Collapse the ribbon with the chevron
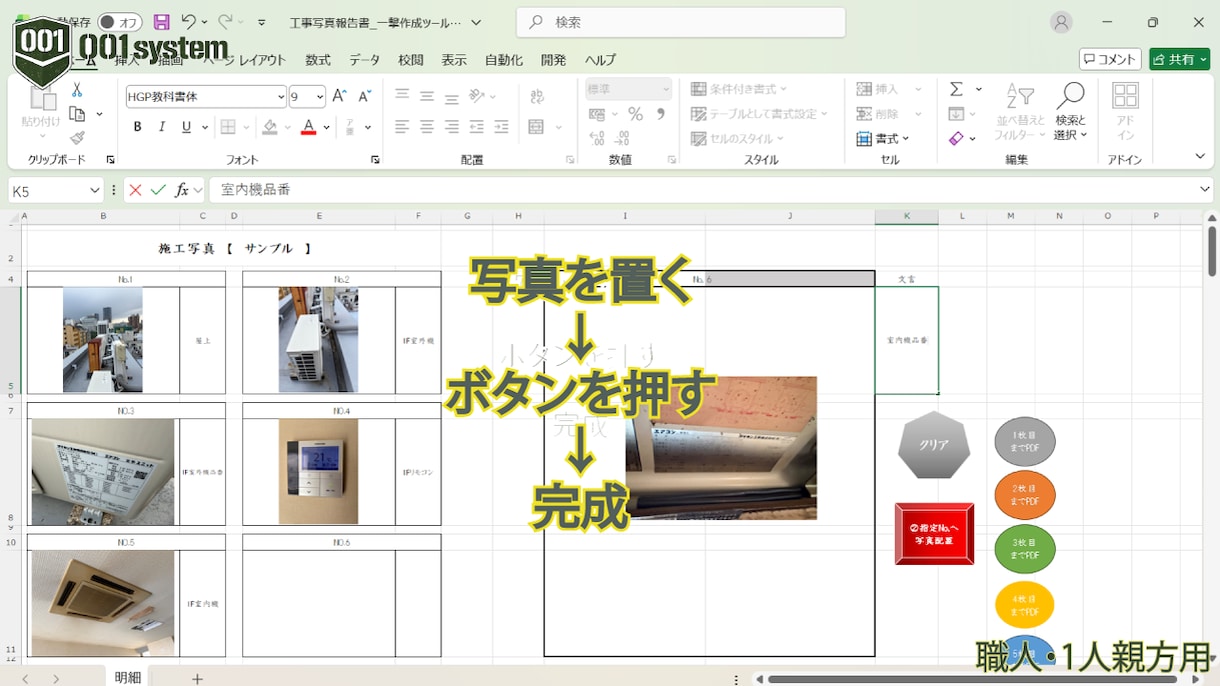The image size is (1220, 686). click(1200, 156)
